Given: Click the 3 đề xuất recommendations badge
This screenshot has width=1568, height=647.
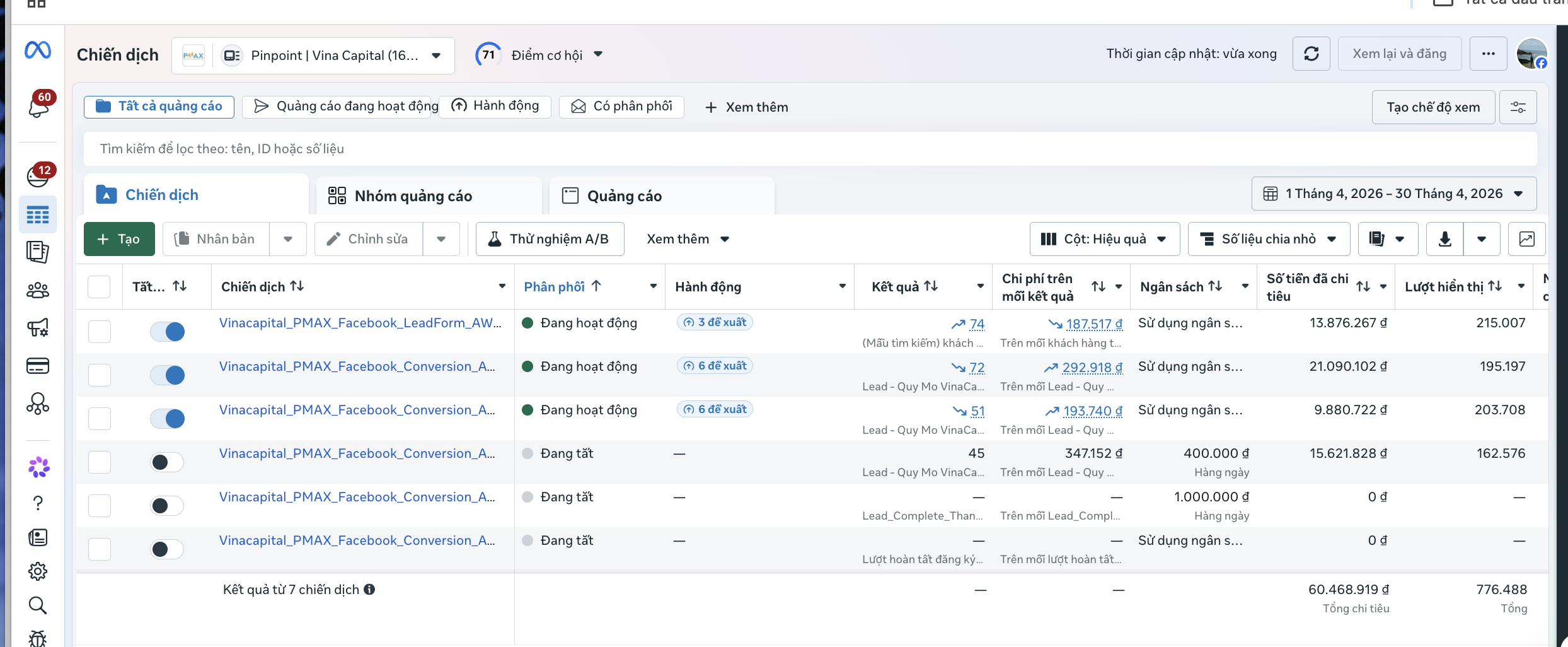Looking at the screenshot, I should [x=715, y=322].
